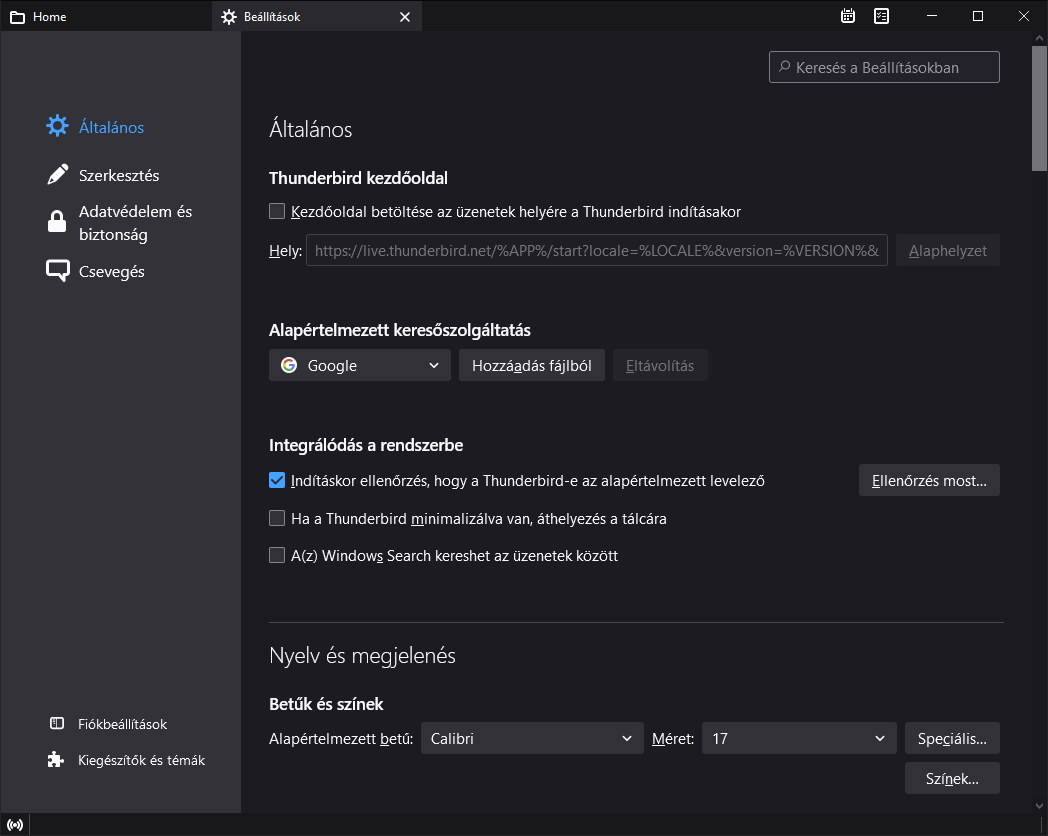Screen dimensions: 1048x836
Task: Click the Nyelv és megjelenés heading
Action: 362,656
